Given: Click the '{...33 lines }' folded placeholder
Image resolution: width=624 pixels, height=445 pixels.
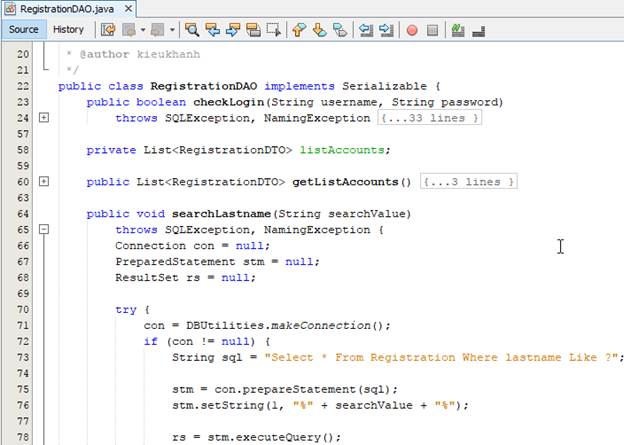Looking at the screenshot, I should (429, 118).
